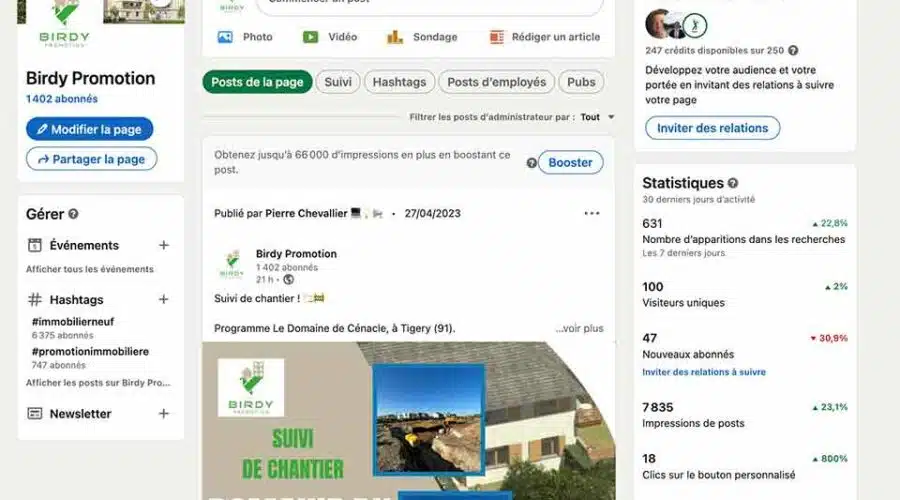This screenshot has height=500, width=900.
Task: Open the three-dots post options menu
Action: click(592, 213)
